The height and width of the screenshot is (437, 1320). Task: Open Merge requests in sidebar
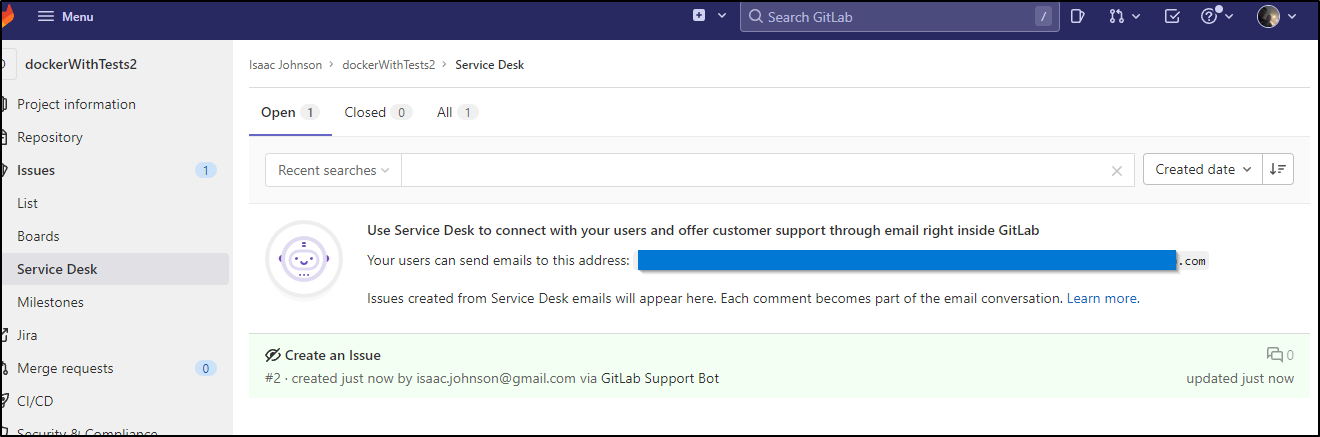coord(65,368)
